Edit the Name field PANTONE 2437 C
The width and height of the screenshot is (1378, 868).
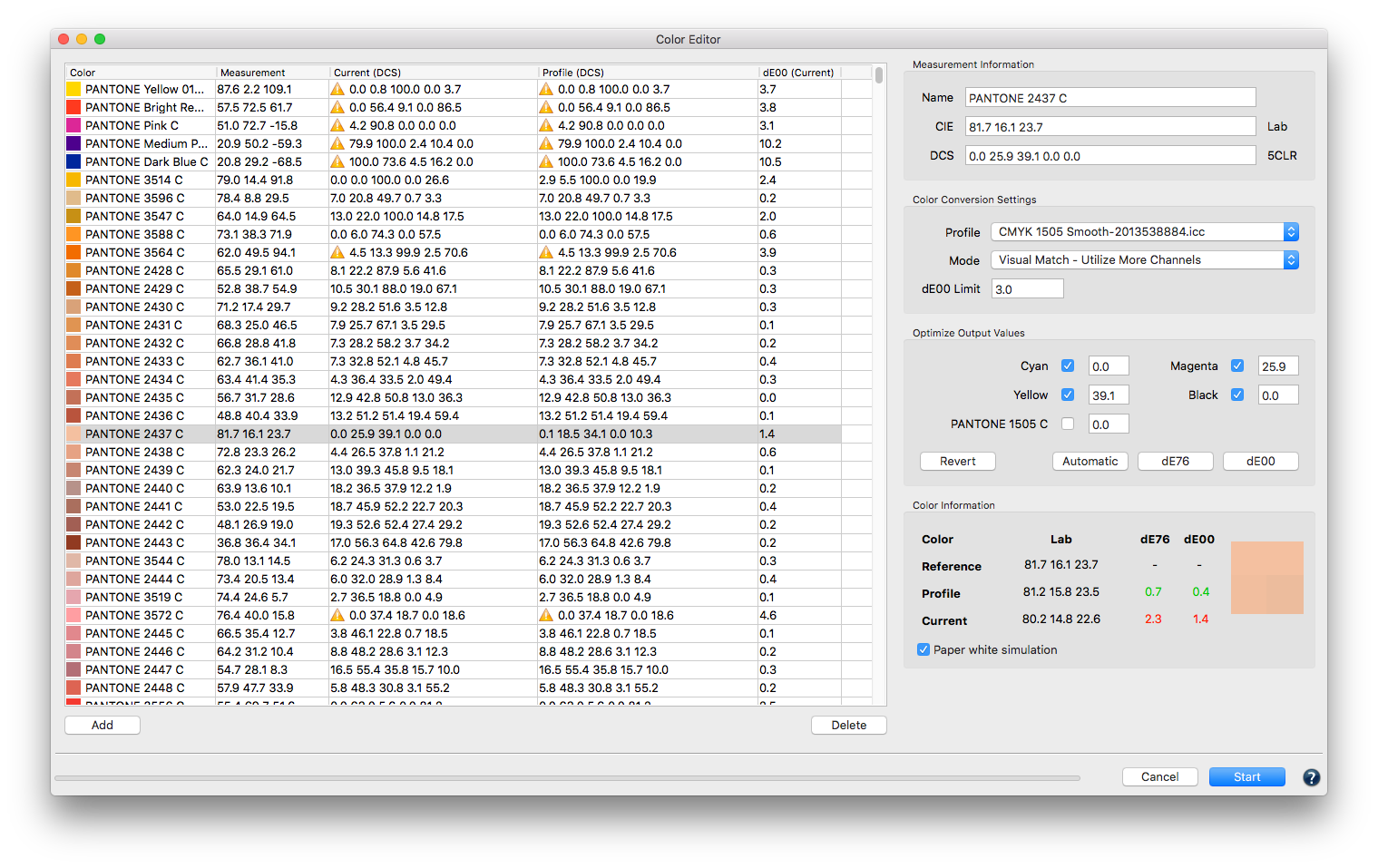pyautogui.click(x=1110, y=97)
